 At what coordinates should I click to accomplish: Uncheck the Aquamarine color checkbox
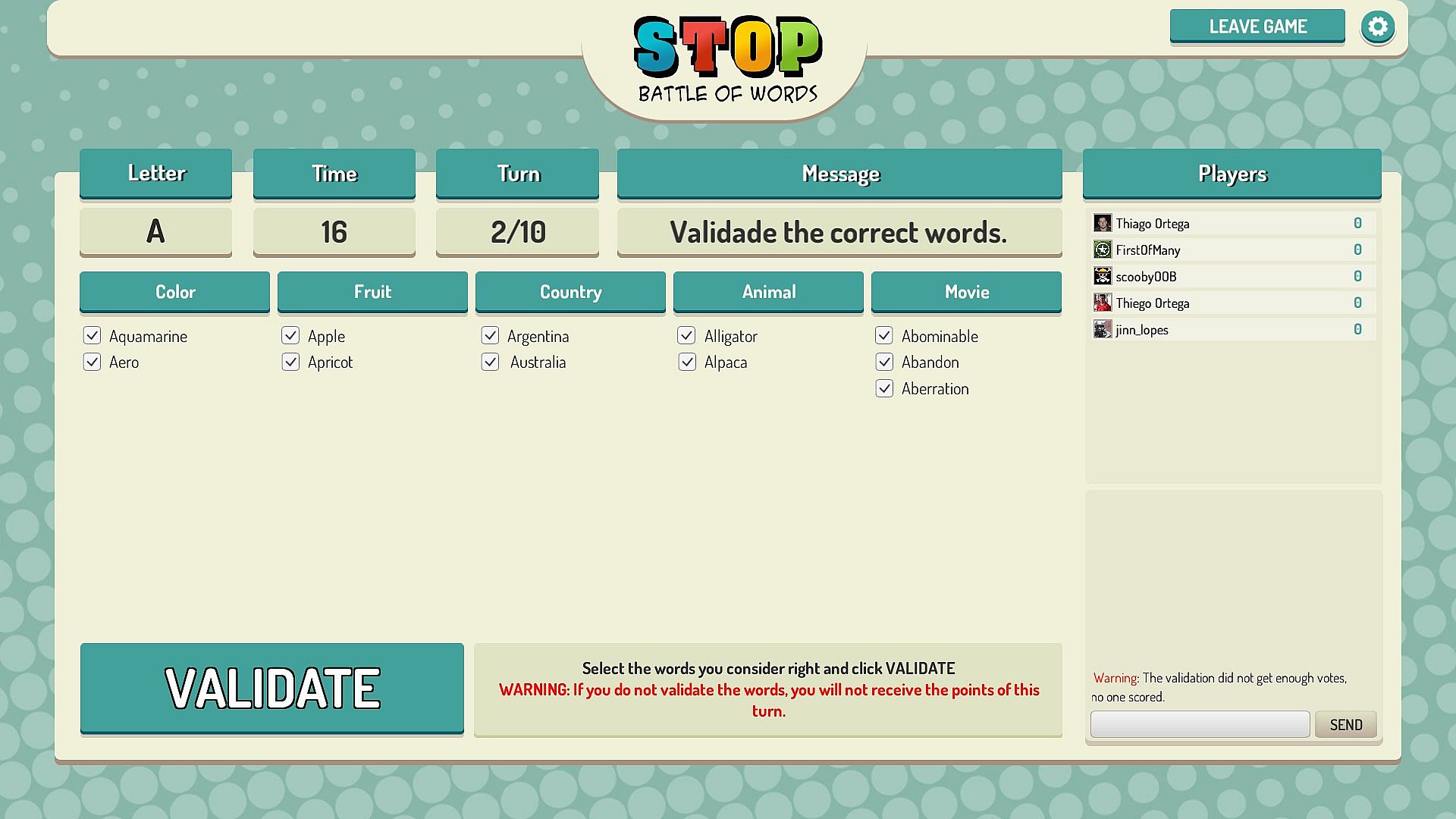[x=93, y=335]
